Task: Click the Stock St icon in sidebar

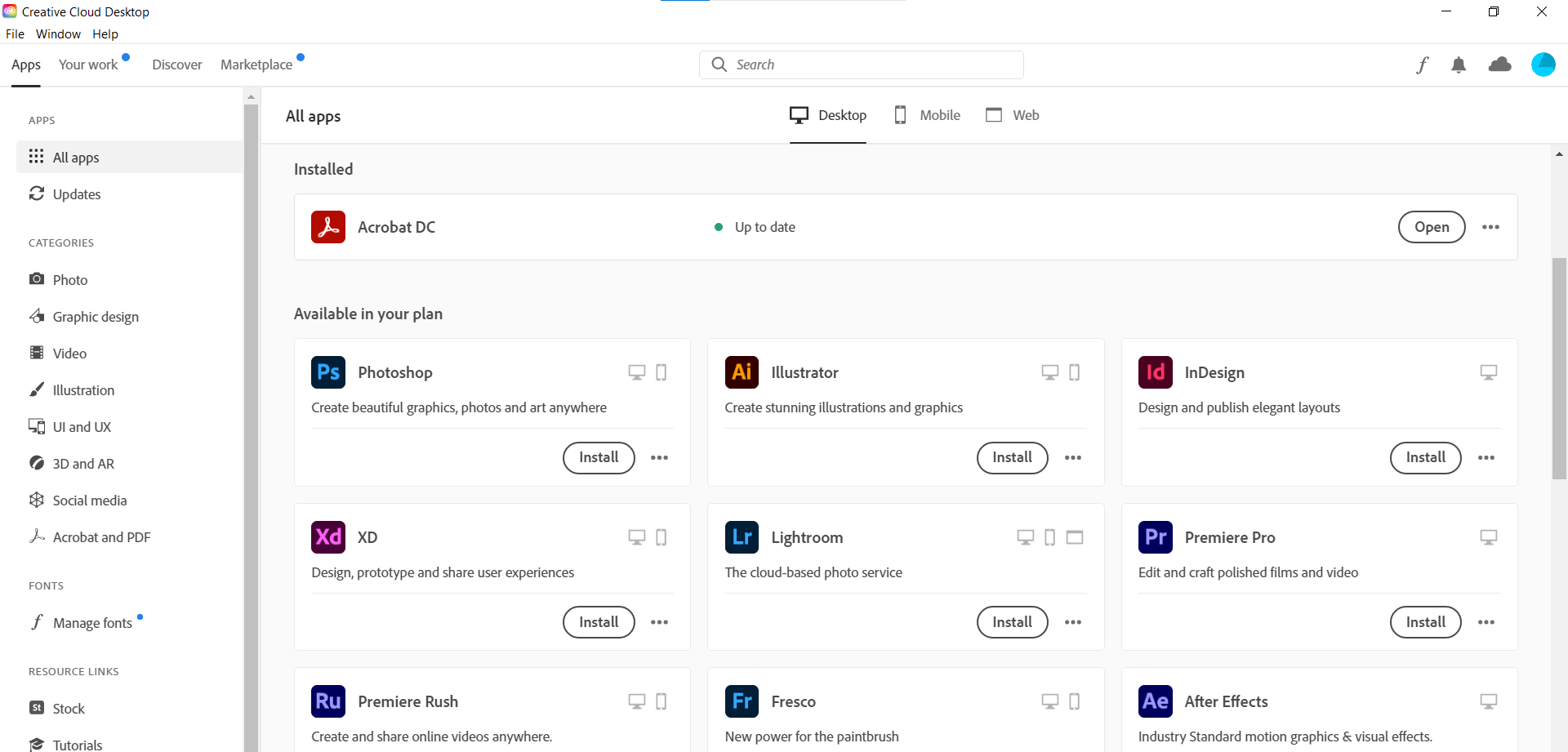Action: [37, 708]
